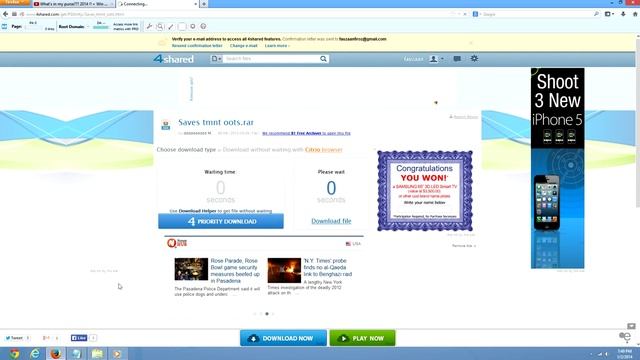This screenshot has width=640, height=360.
Task: Click the blue Download Now button
Action: pyautogui.click(x=283, y=338)
